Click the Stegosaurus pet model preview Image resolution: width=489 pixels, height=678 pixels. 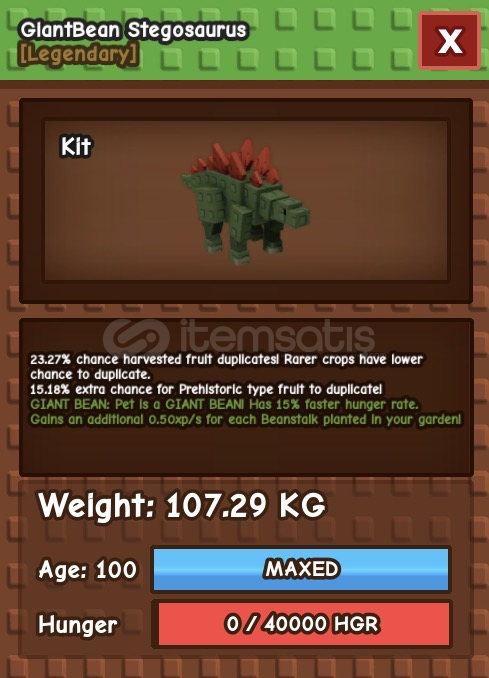245,202
